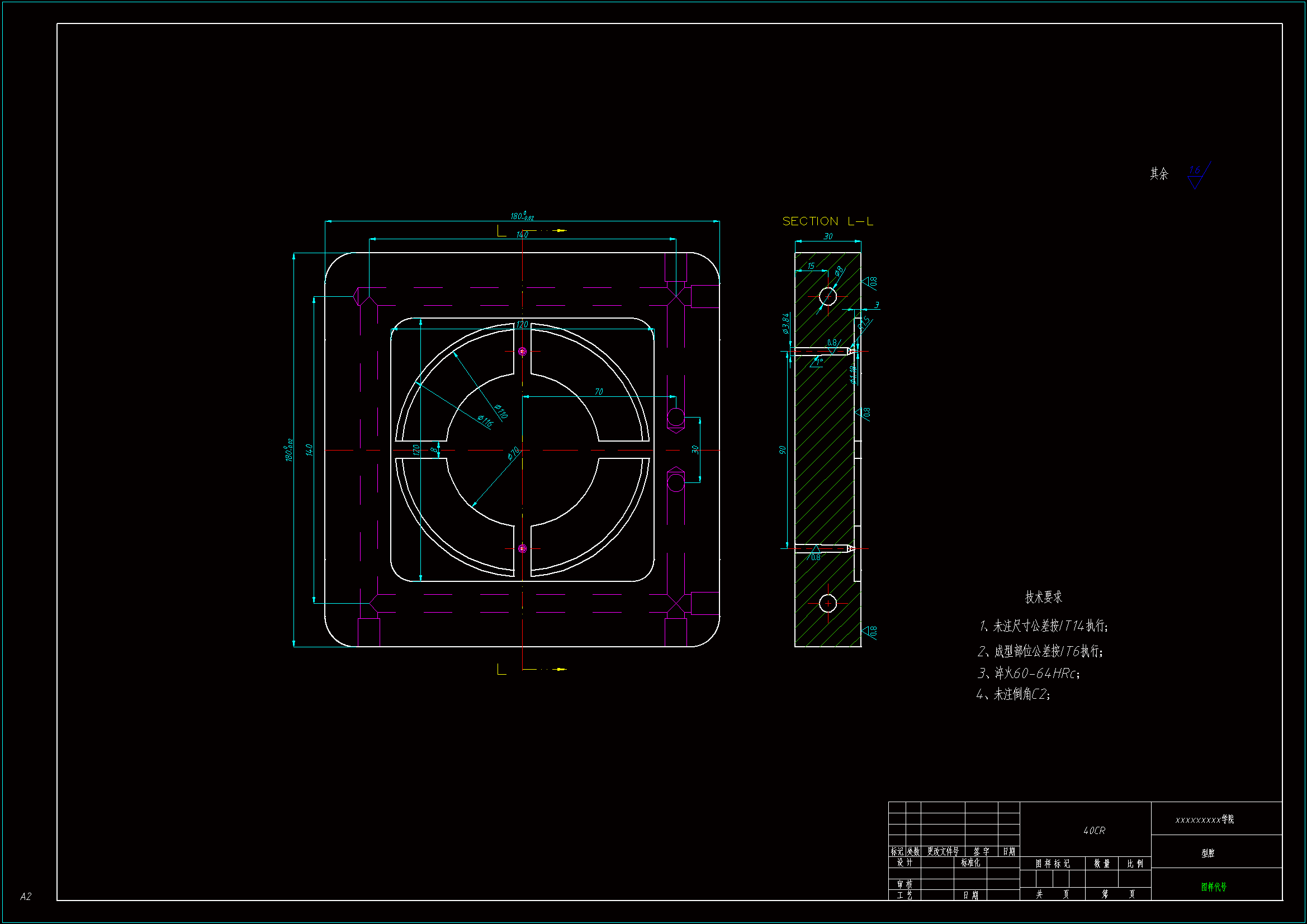Click the 技术要求 heading text
Viewport: 1307px width, 924px height.
(1043, 597)
